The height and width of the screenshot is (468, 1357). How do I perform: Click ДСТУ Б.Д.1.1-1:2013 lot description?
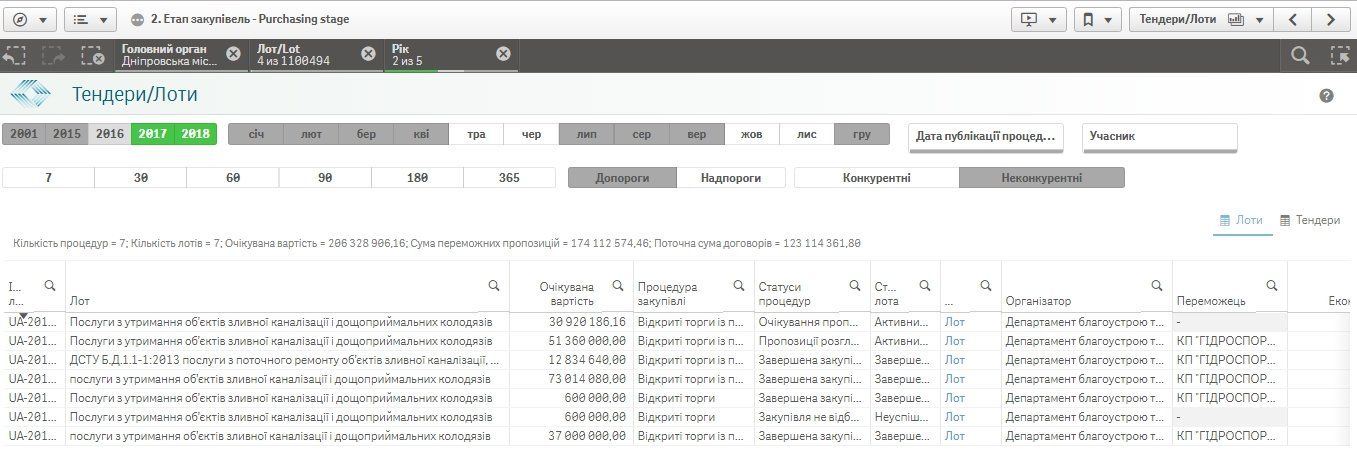pos(286,360)
